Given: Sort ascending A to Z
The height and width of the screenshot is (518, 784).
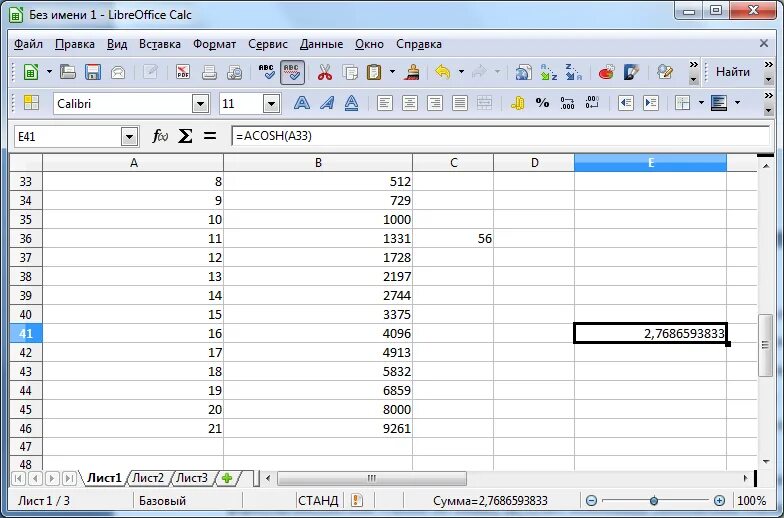Looking at the screenshot, I should click(x=548, y=72).
